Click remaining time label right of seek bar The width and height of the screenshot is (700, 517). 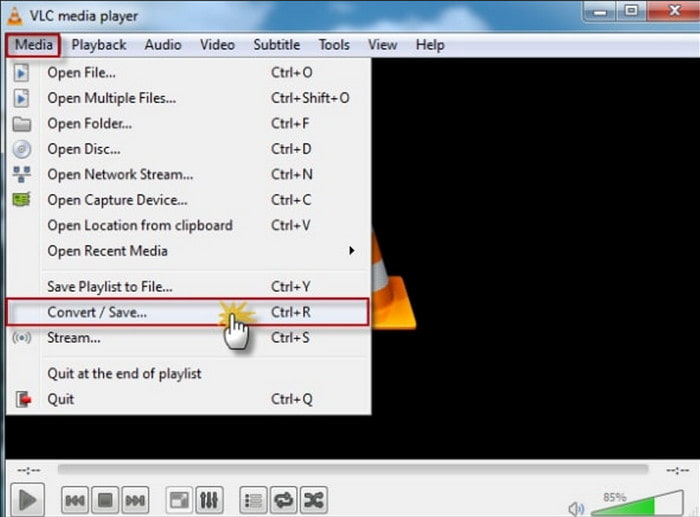point(678,470)
